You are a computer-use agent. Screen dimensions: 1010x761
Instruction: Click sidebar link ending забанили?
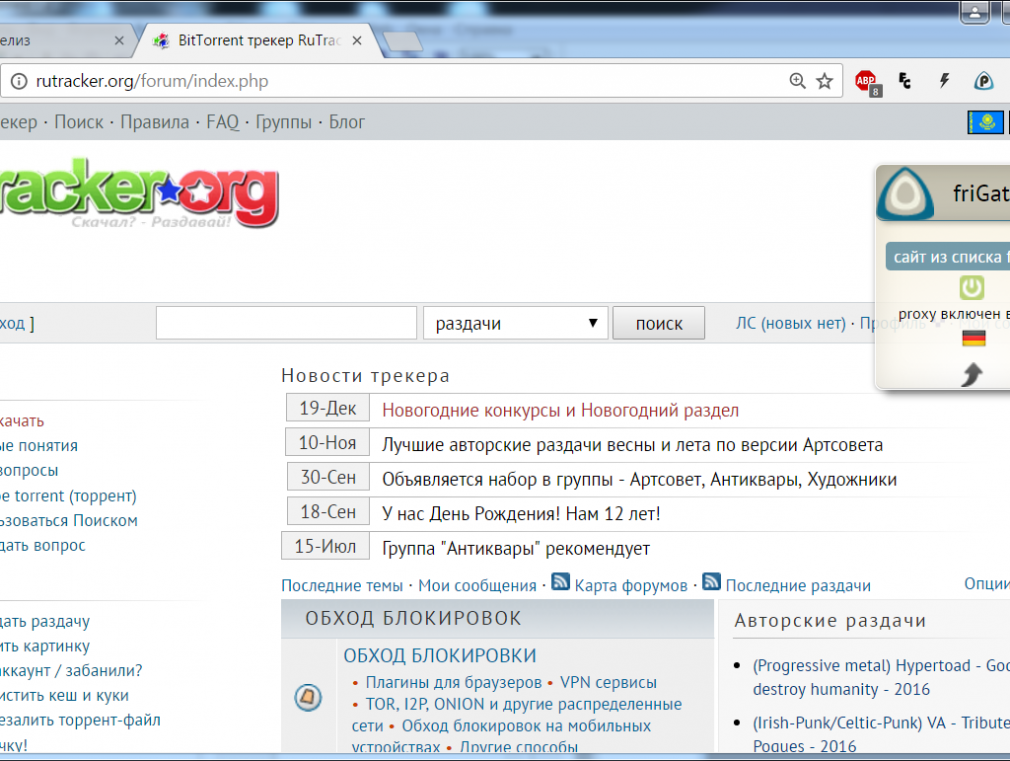[71, 670]
